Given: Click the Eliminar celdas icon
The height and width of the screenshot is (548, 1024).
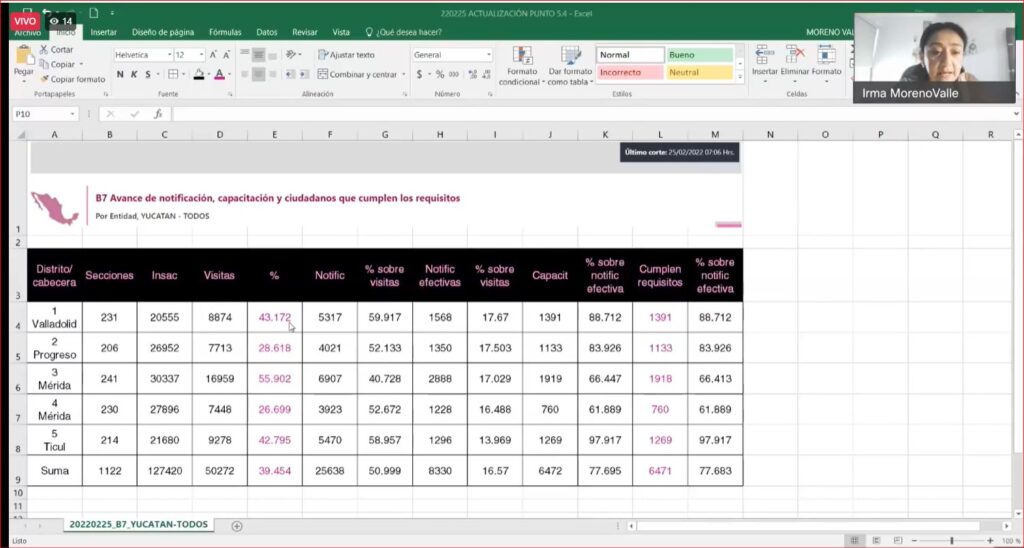Looking at the screenshot, I should [795, 60].
